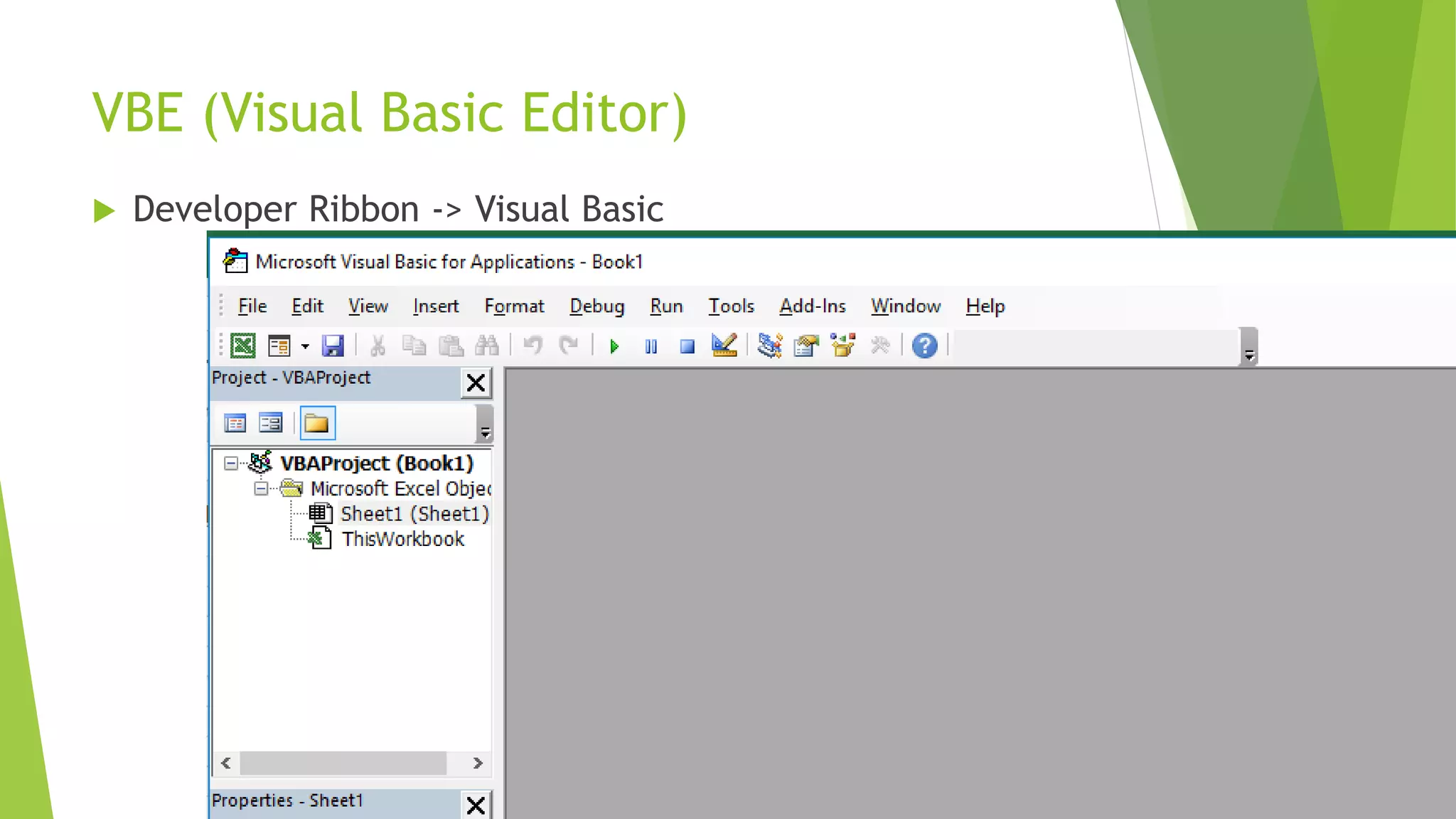Click the Reset stop icon
Viewport: 1456px width, 819px height.
687,347
